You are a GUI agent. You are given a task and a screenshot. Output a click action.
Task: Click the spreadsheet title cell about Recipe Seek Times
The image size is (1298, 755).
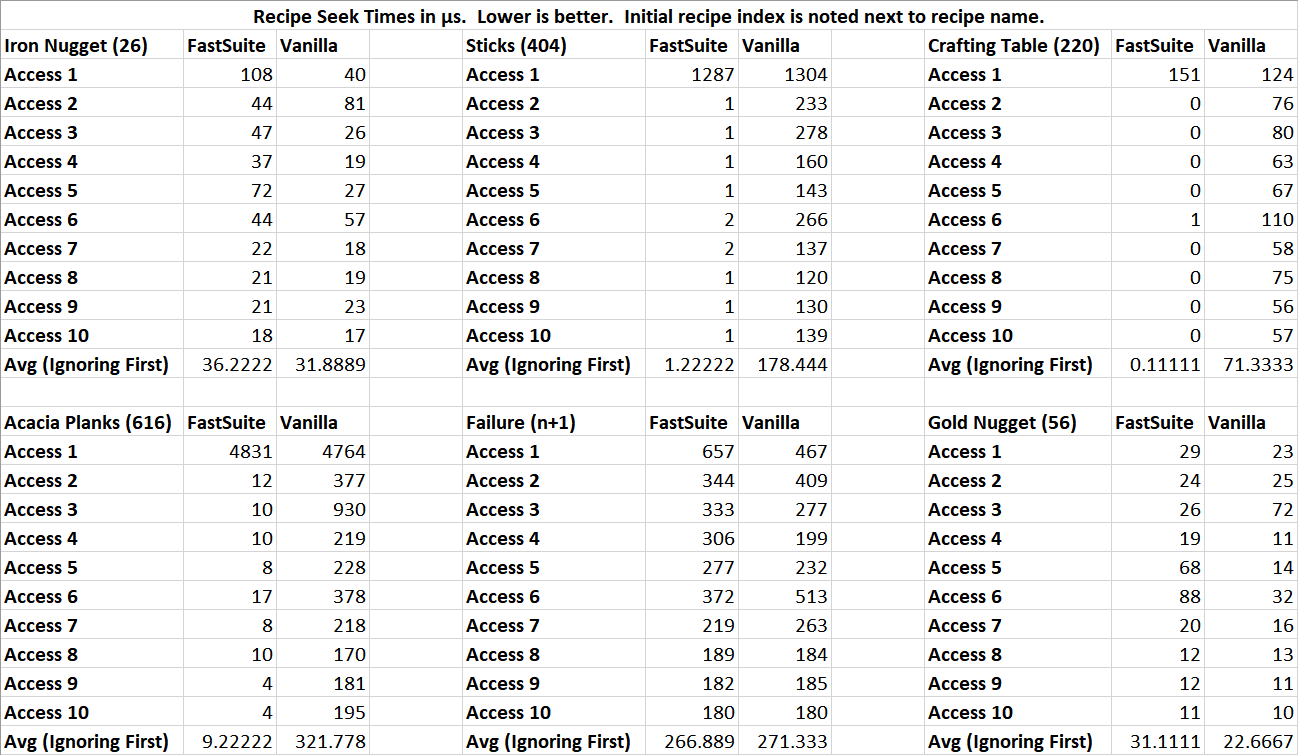click(x=649, y=17)
